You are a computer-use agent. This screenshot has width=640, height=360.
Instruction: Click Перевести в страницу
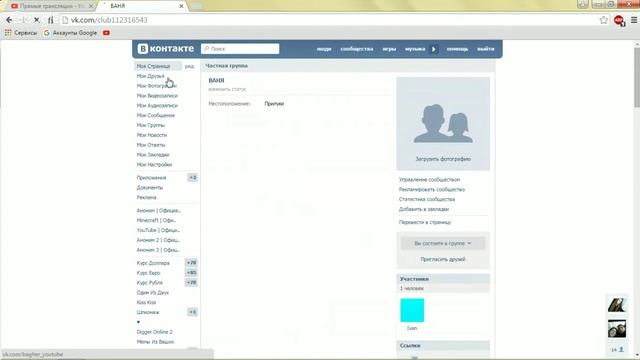(x=425, y=222)
